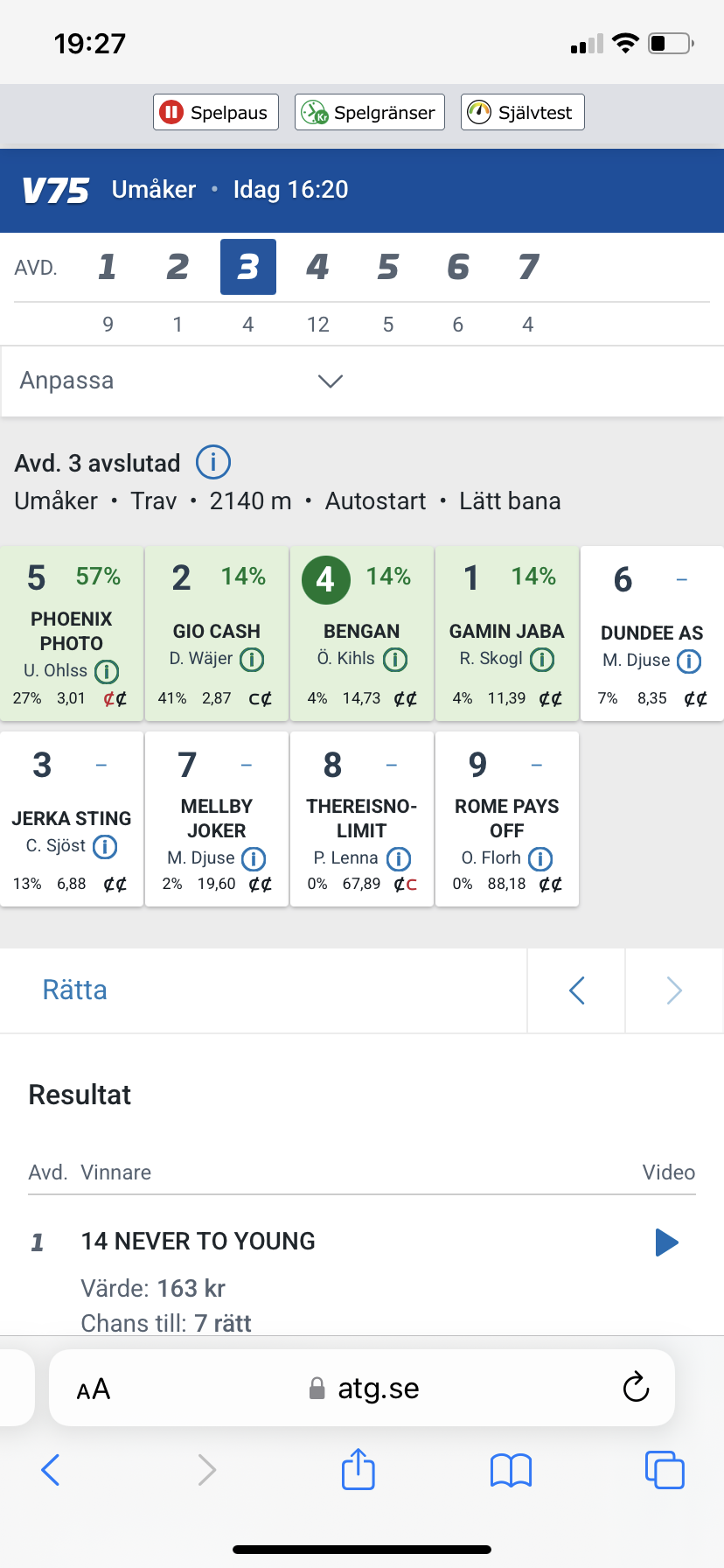Open Safari text size AA menu

click(x=94, y=1389)
